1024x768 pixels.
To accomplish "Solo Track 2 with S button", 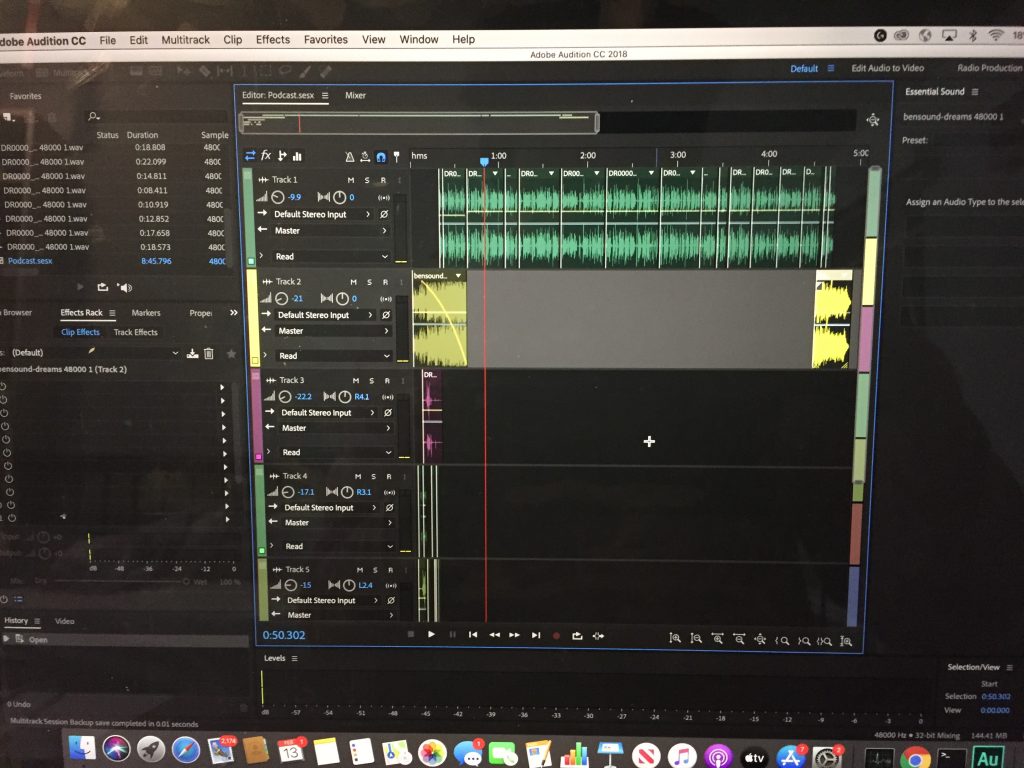I will 370,282.
